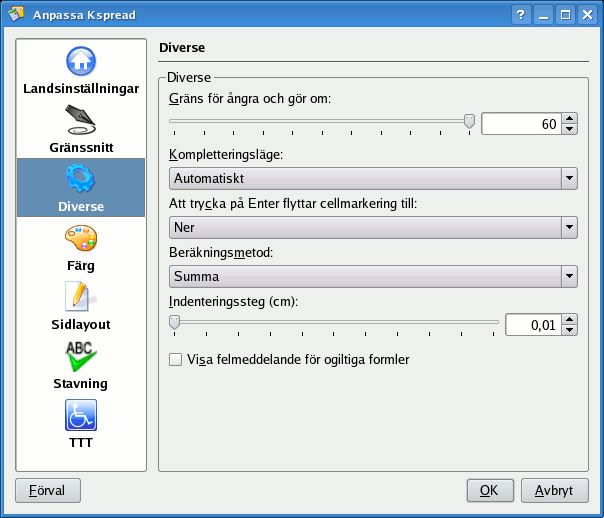Open Färg settings via palette icon
Viewport: 604px width, 518px height.
pos(81,239)
